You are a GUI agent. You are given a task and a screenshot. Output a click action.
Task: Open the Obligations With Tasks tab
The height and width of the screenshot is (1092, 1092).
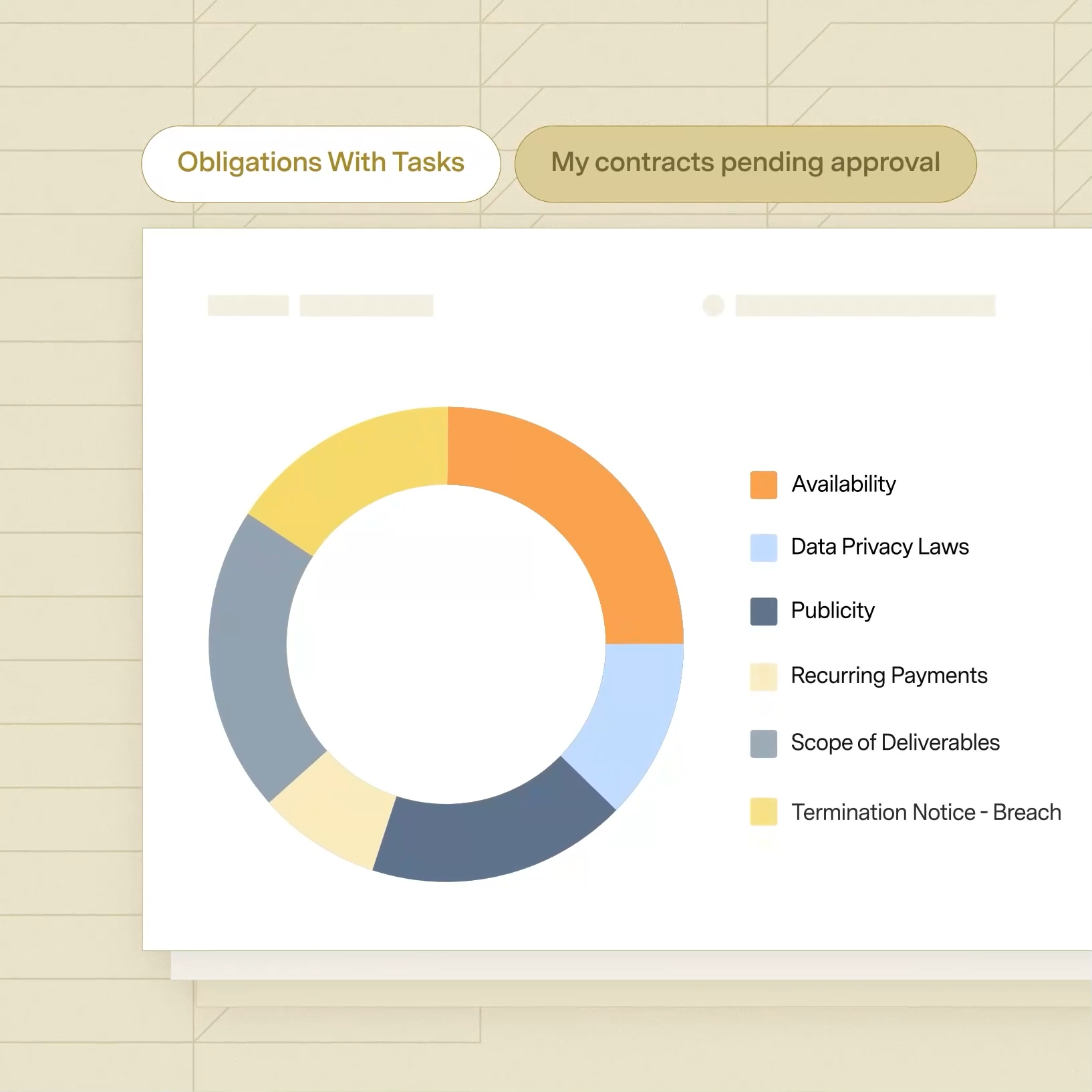tap(321, 164)
